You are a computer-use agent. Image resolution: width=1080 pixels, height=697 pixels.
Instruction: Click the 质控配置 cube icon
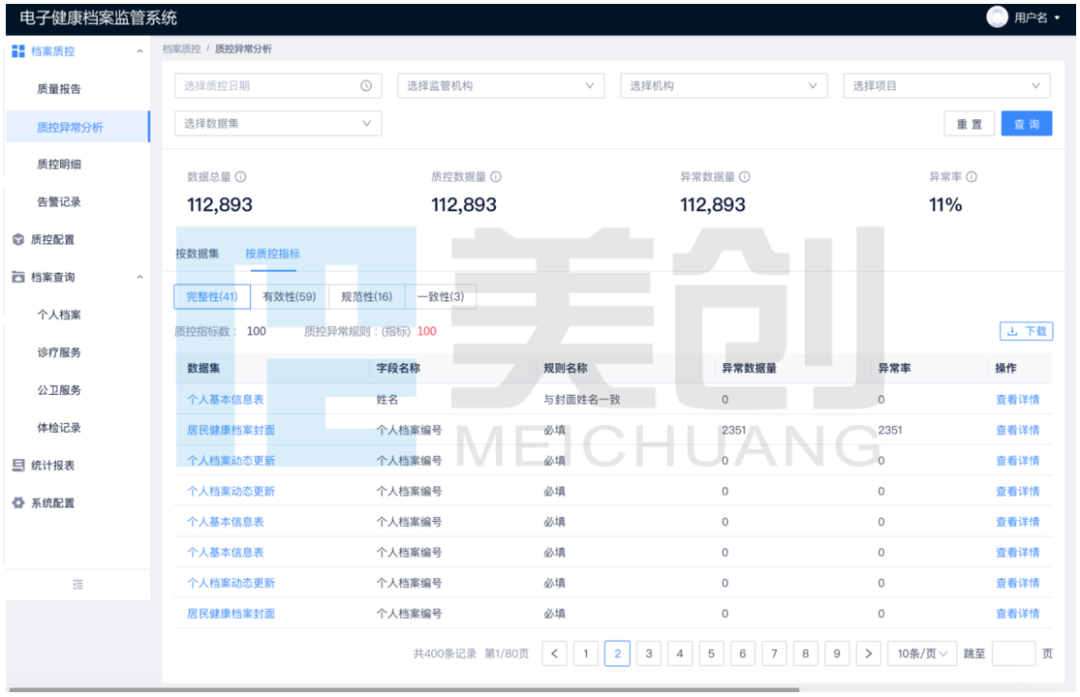[x=19, y=240]
